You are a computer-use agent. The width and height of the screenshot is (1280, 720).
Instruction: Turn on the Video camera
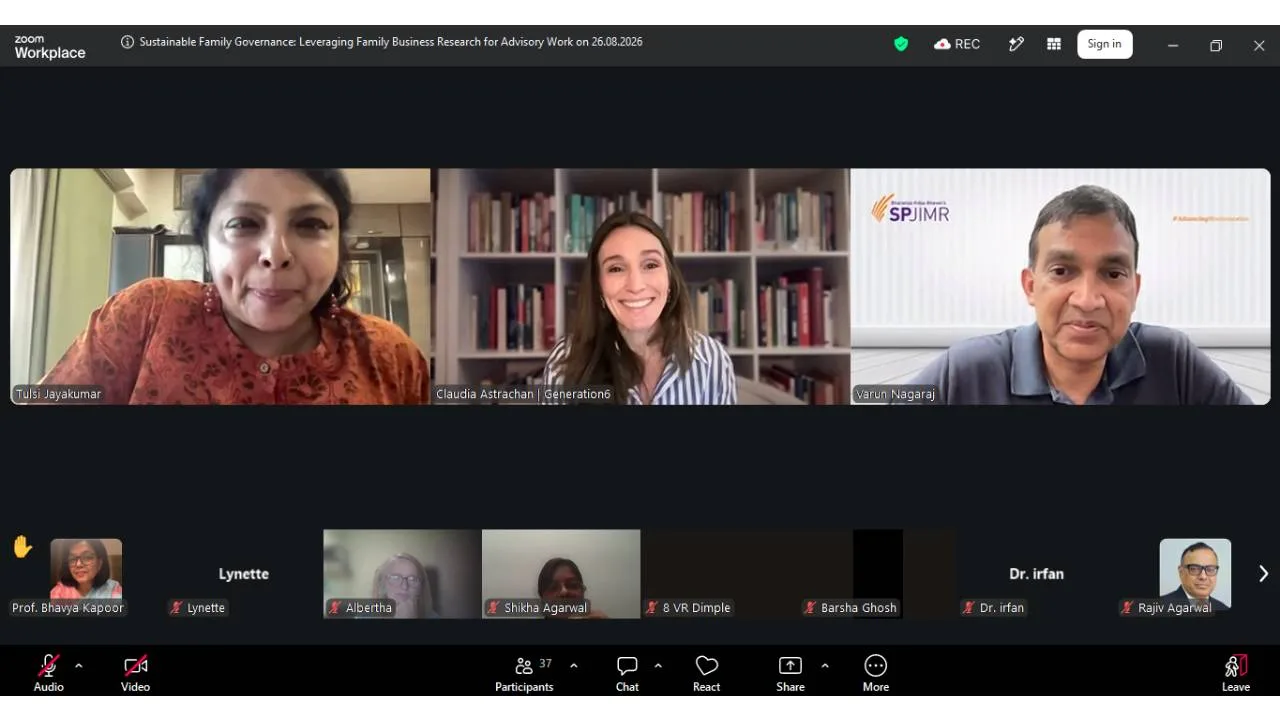135,673
